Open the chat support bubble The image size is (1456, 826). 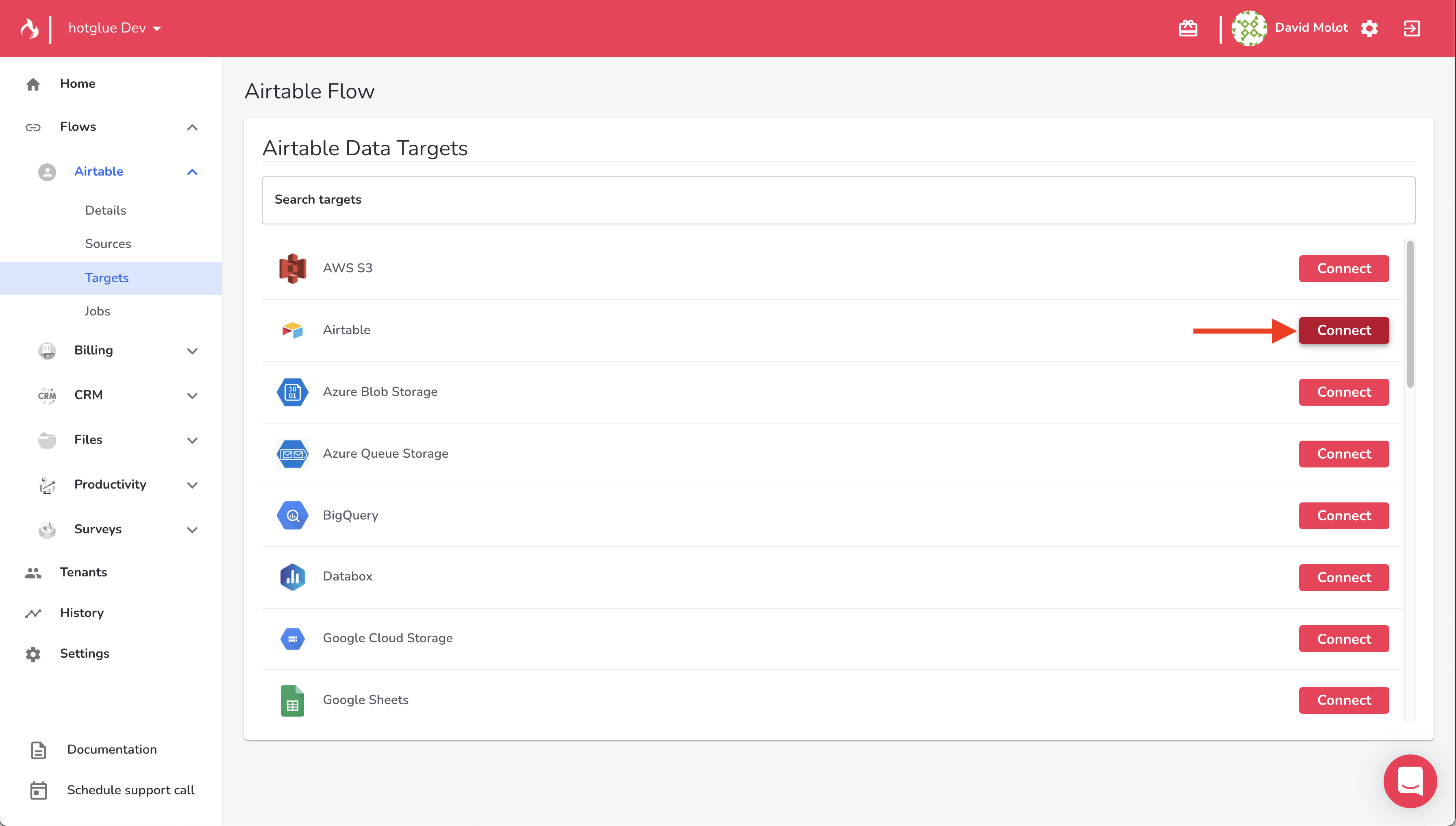point(1410,780)
